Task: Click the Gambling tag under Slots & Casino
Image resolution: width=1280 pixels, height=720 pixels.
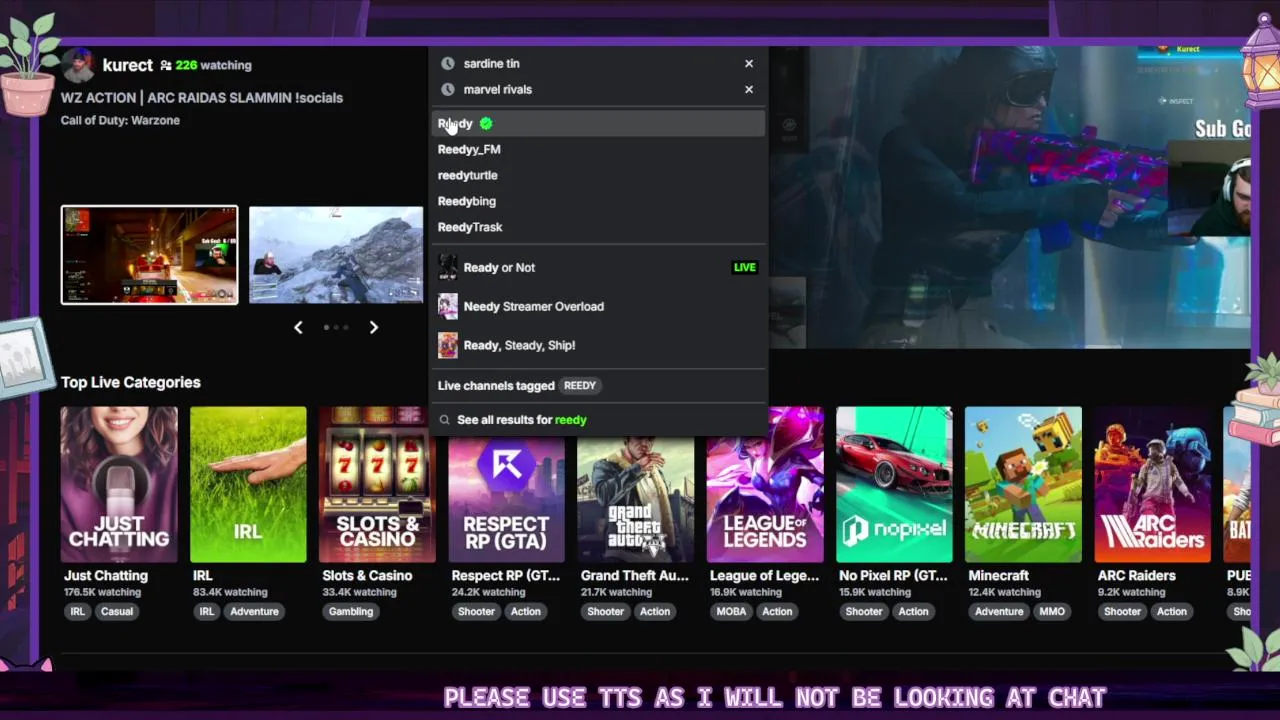Action: [x=351, y=611]
